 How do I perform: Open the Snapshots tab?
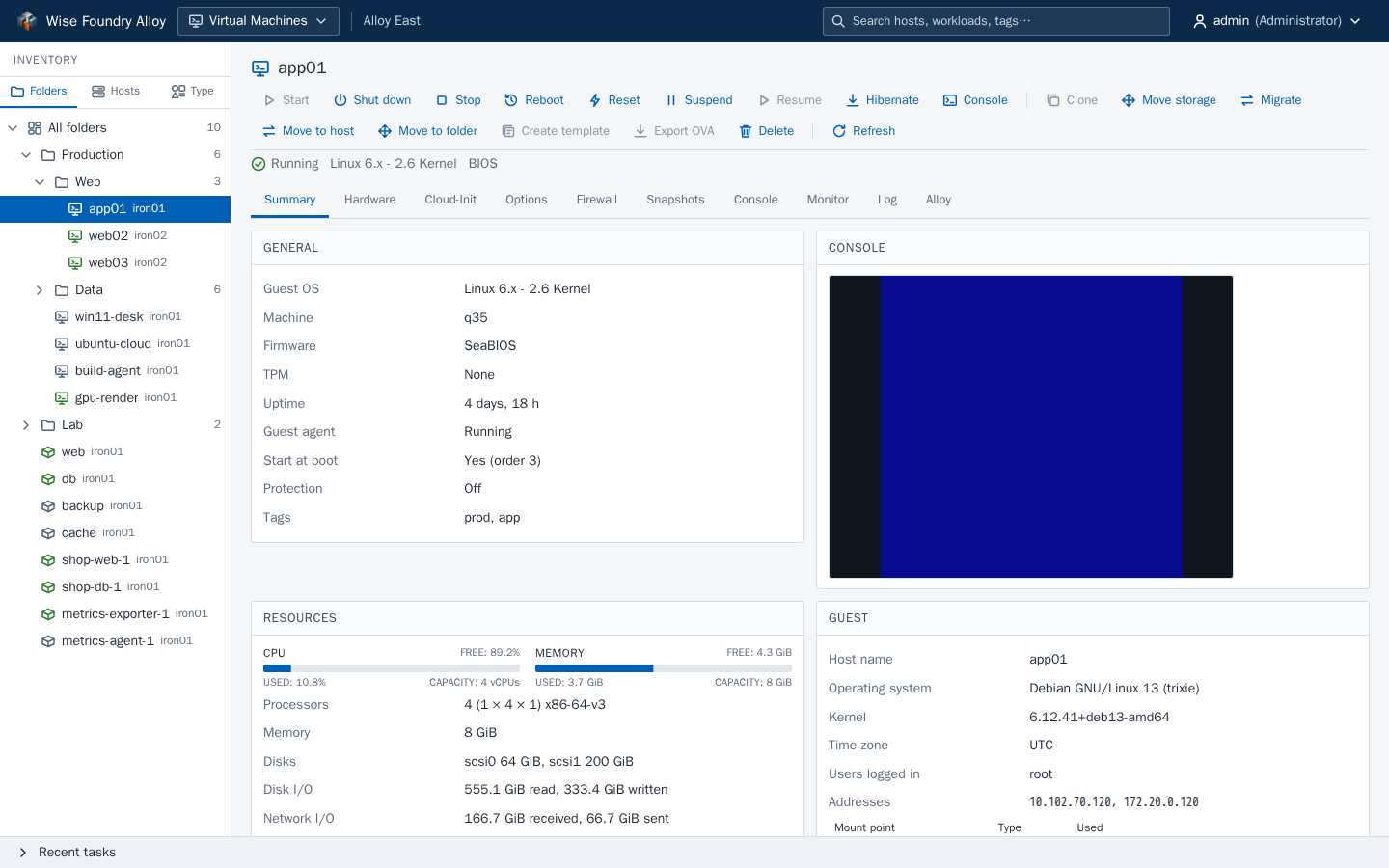pyautogui.click(x=675, y=200)
